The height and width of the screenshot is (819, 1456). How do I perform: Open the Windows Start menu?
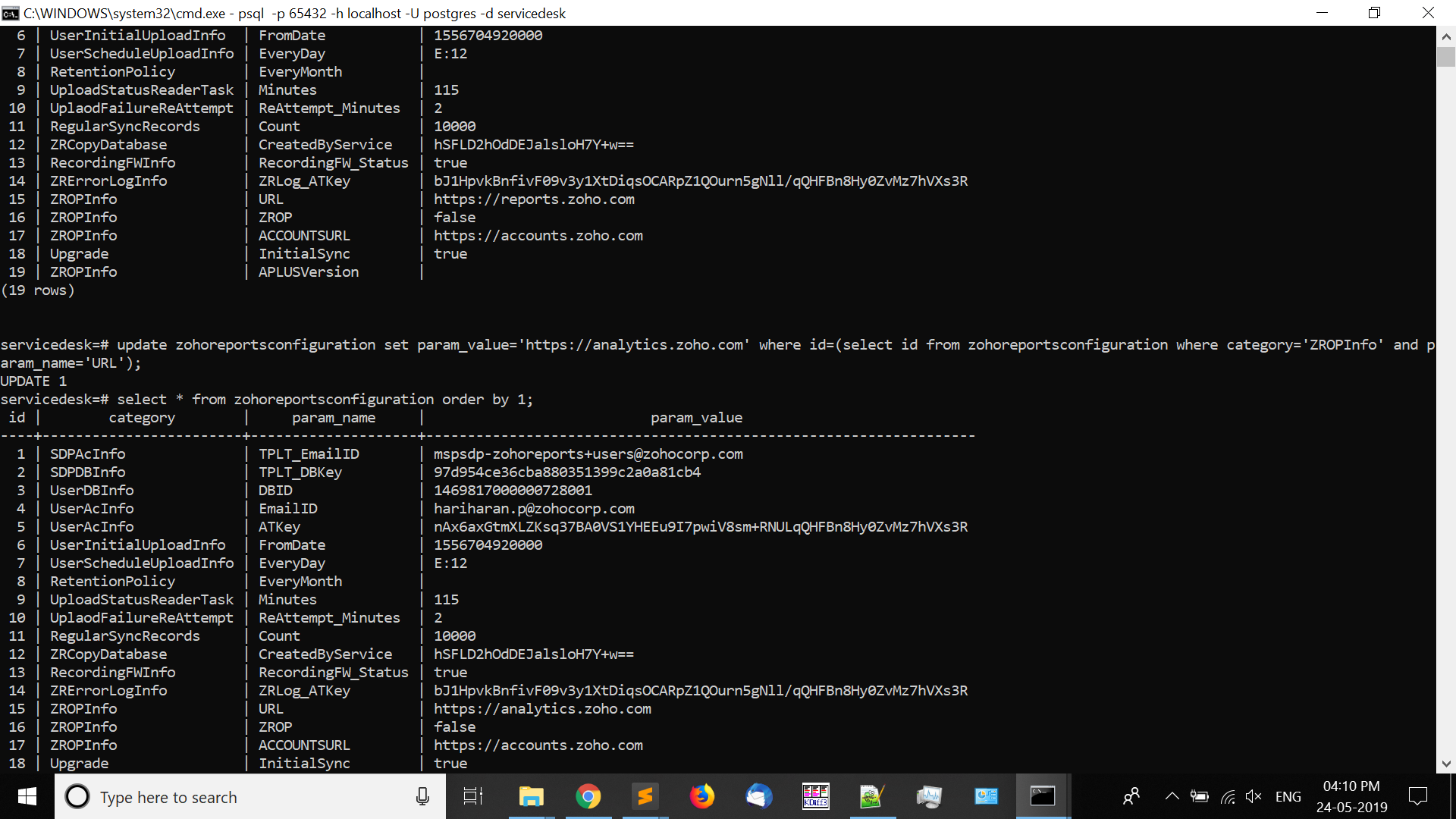(27, 796)
